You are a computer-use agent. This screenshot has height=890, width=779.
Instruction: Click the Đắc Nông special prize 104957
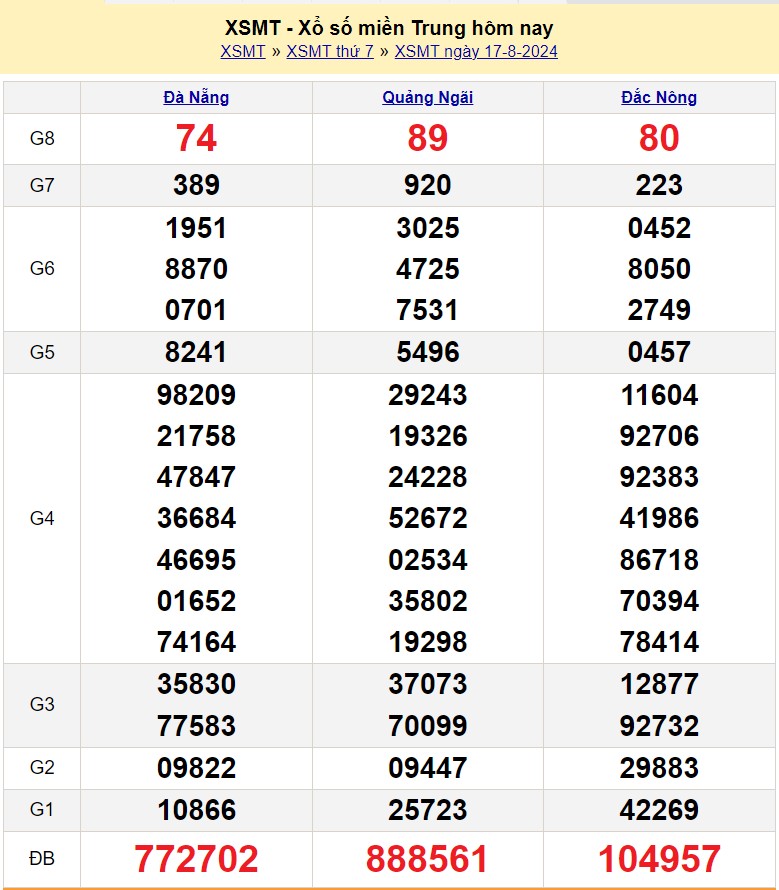659,859
